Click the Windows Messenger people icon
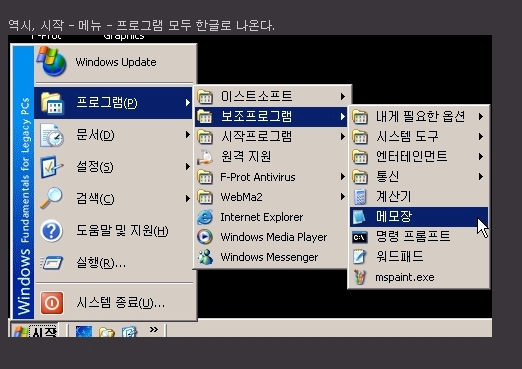 pyautogui.click(x=205, y=257)
